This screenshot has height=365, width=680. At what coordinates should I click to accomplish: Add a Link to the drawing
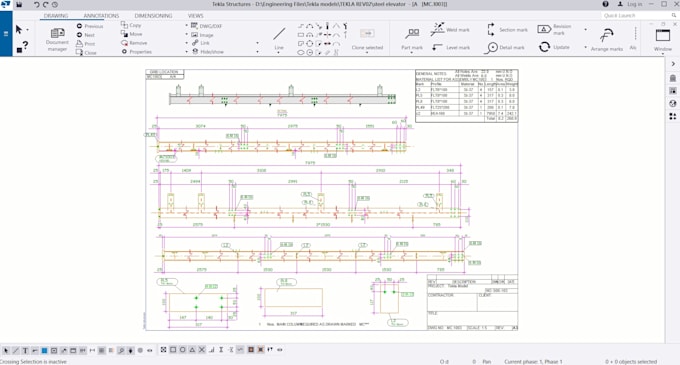point(200,43)
